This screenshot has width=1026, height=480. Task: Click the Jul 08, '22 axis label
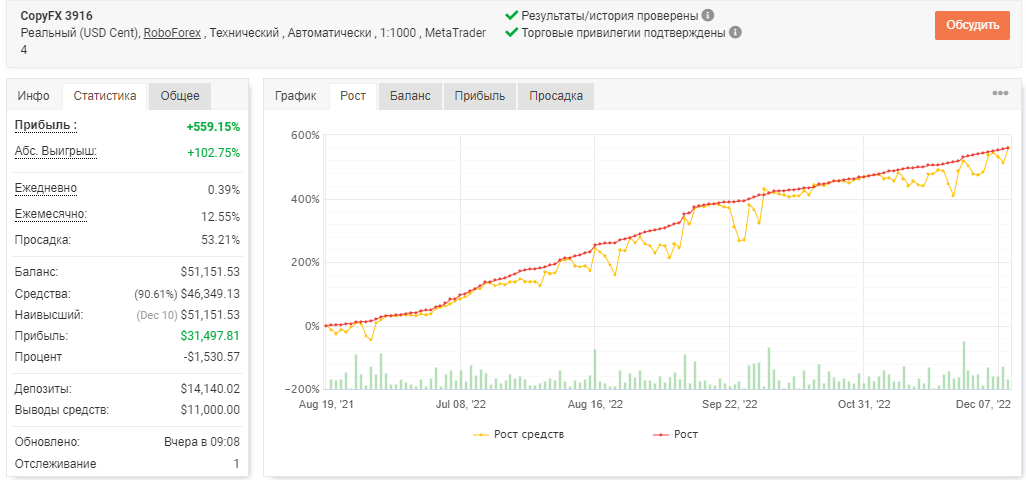(460, 405)
